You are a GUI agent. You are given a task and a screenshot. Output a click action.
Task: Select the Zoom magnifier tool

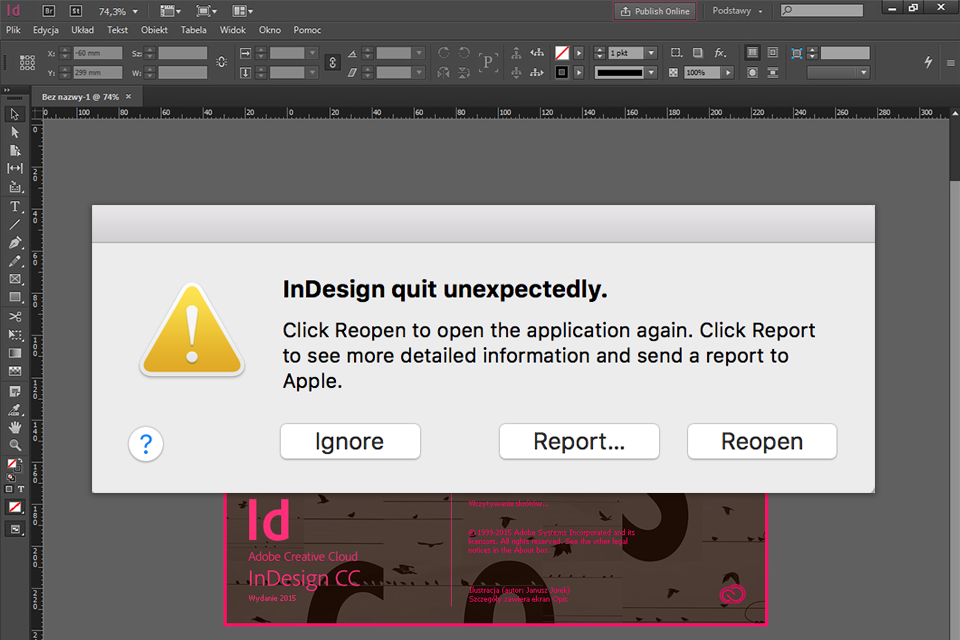pyautogui.click(x=15, y=445)
